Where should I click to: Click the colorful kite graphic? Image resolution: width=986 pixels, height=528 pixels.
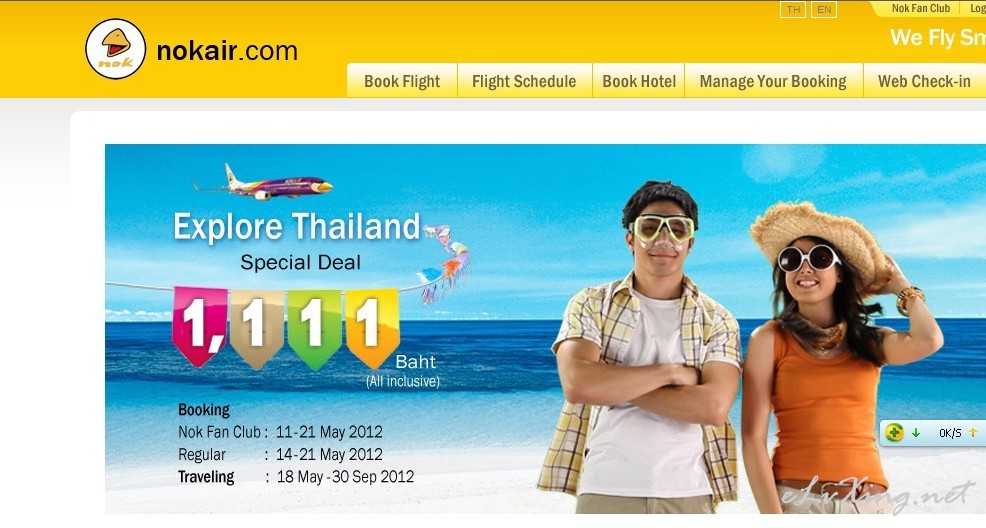446,263
